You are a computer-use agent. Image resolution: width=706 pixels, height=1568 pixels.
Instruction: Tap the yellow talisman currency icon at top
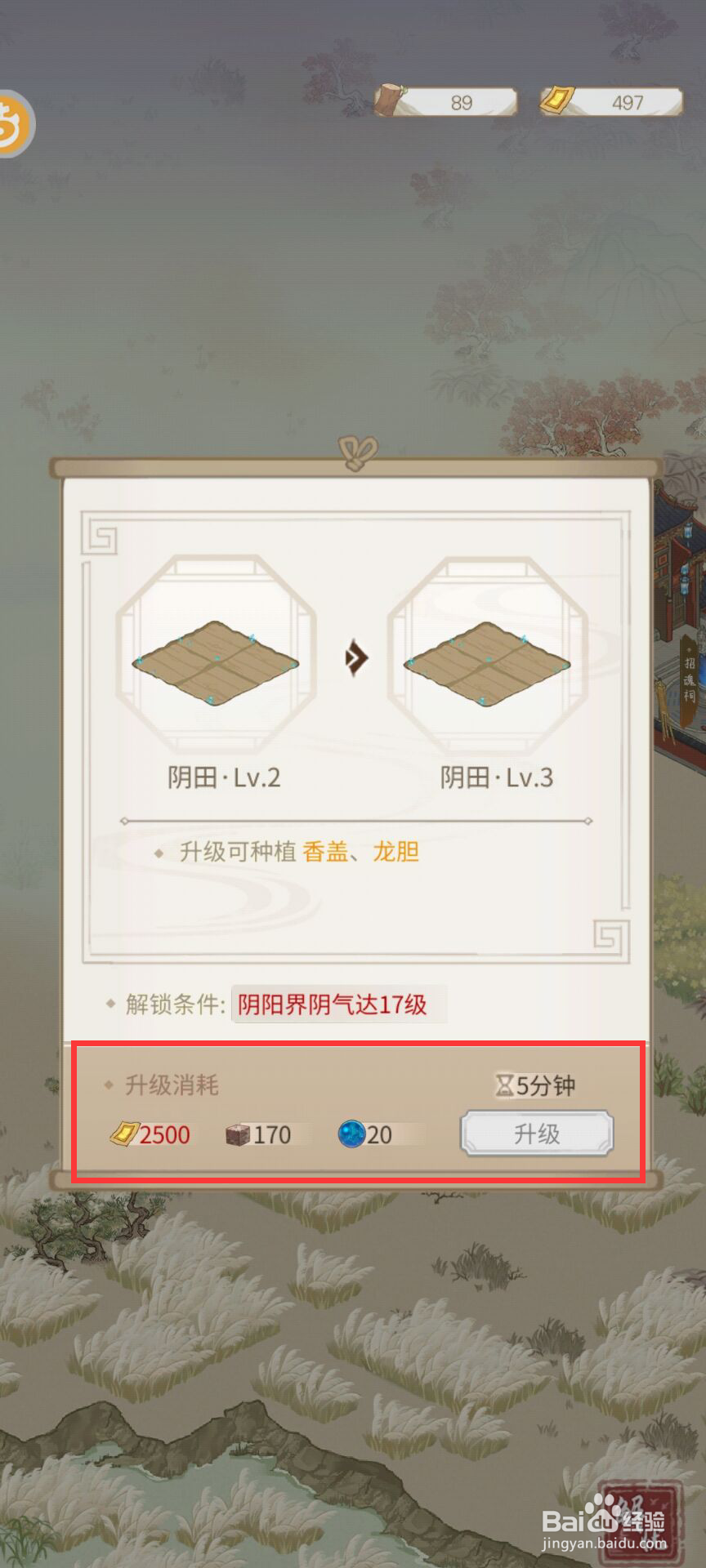[x=557, y=101]
